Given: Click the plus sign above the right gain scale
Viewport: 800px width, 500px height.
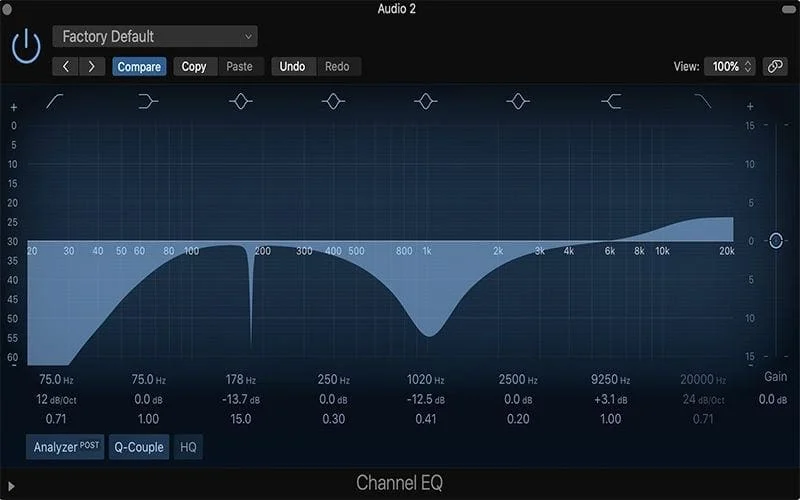Looking at the screenshot, I should pyautogui.click(x=750, y=106).
